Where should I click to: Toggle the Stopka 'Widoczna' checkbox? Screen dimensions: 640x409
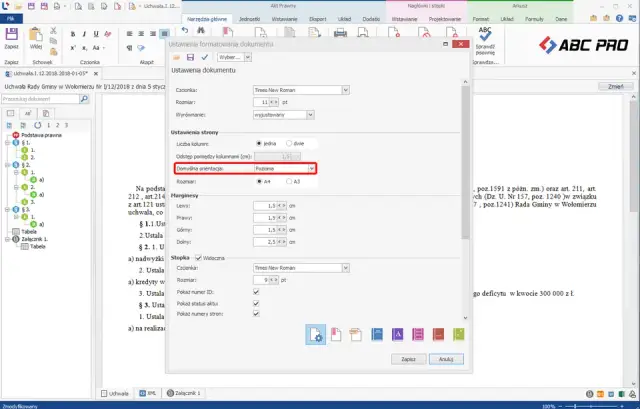tap(198, 258)
